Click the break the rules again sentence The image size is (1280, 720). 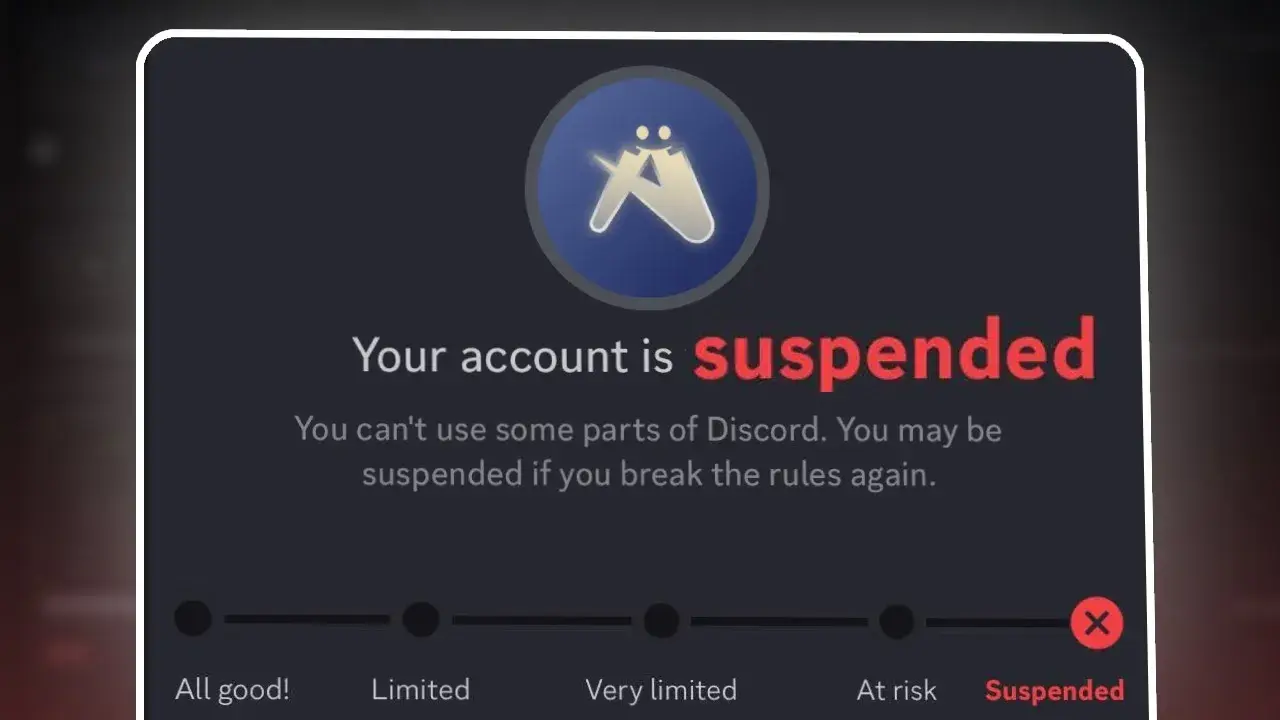pos(649,473)
